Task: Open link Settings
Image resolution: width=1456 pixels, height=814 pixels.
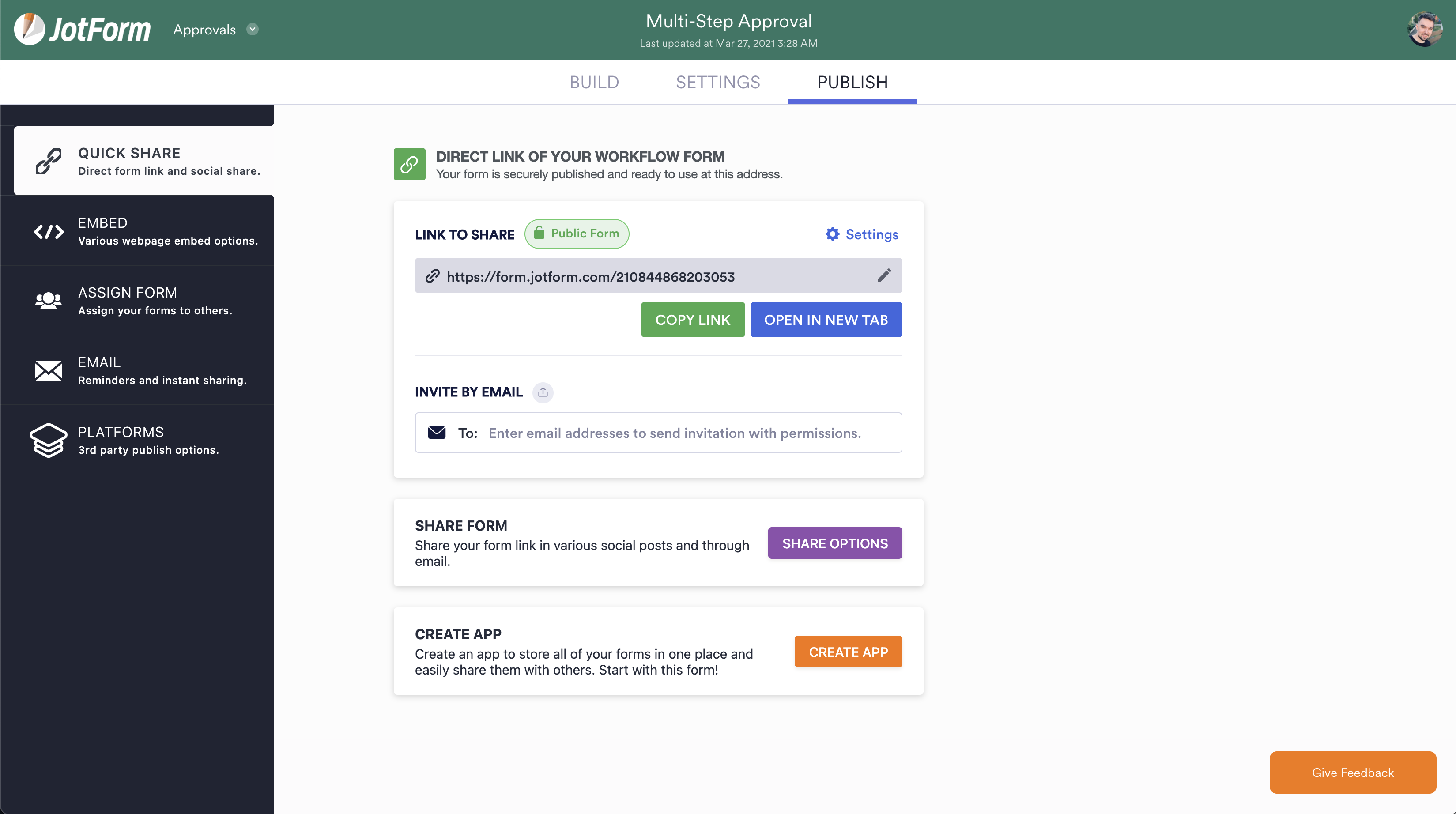Action: [861, 234]
